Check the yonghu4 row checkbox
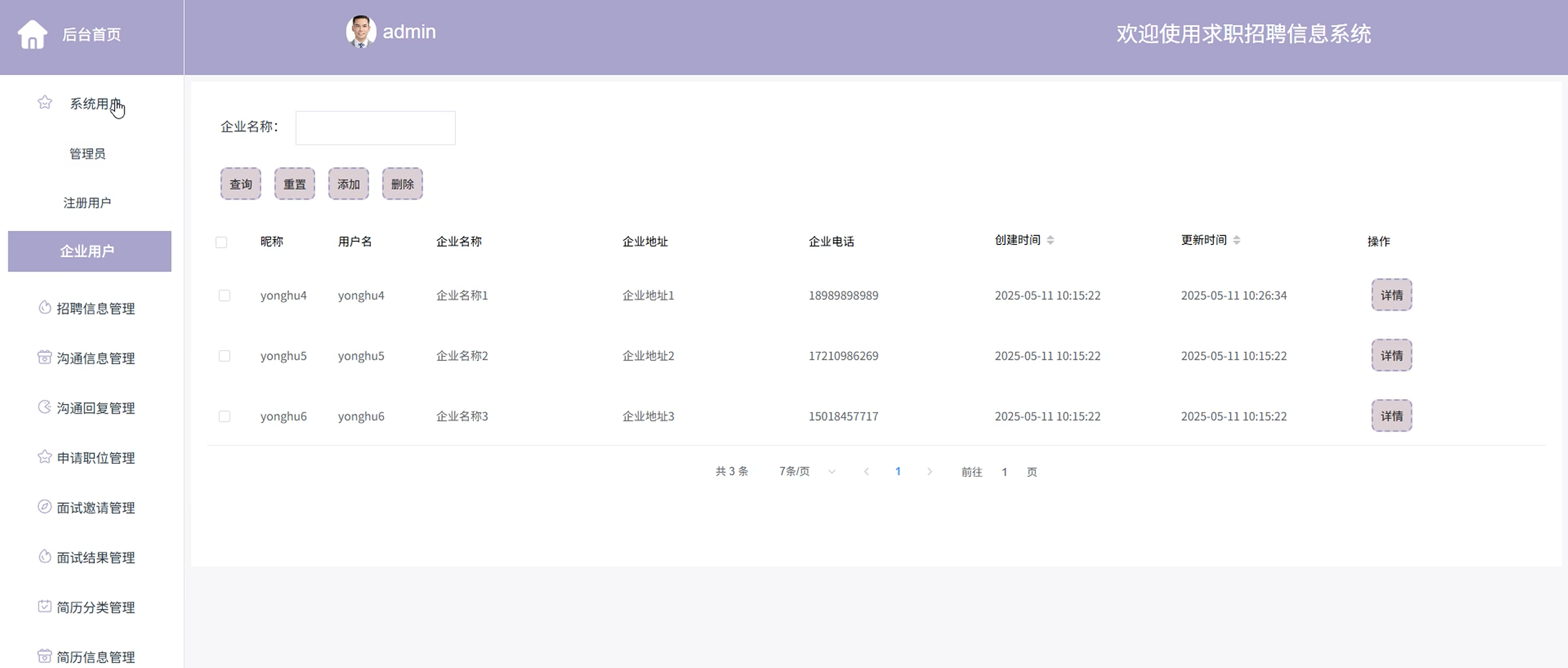The width and height of the screenshot is (1568, 668). (224, 296)
